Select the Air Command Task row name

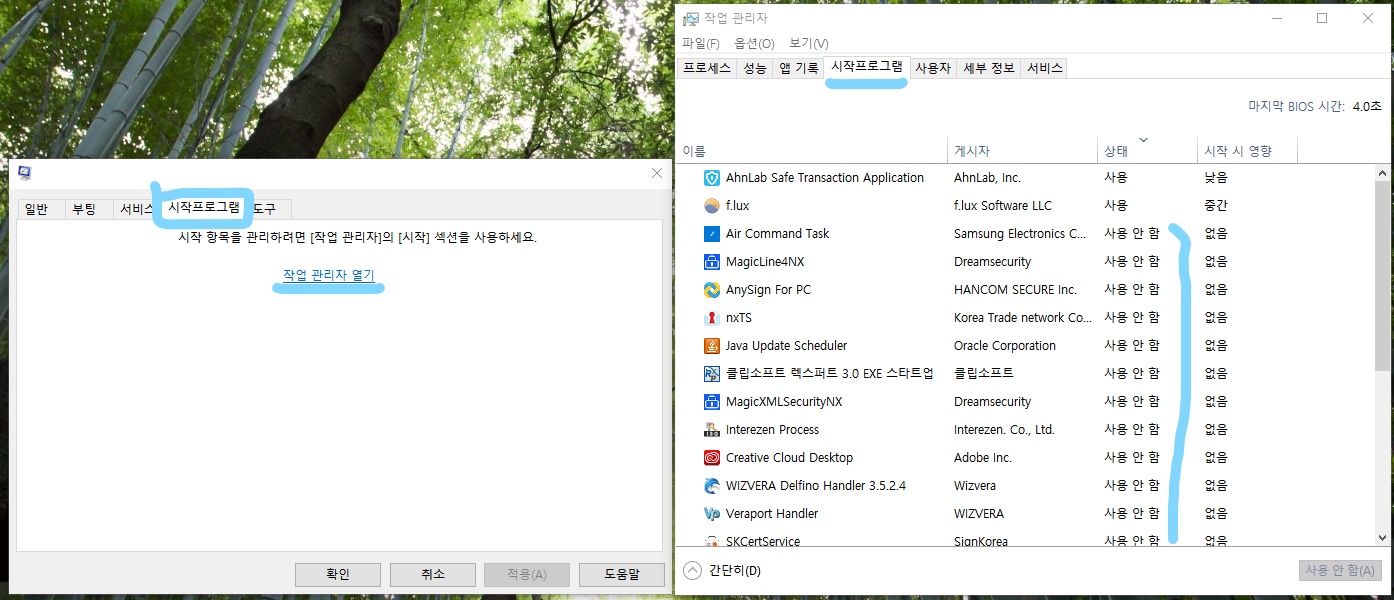[777, 234]
